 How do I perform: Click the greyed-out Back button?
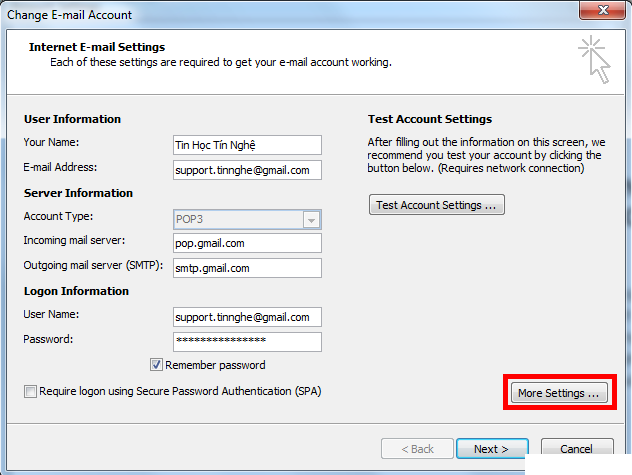(x=415, y=449)
